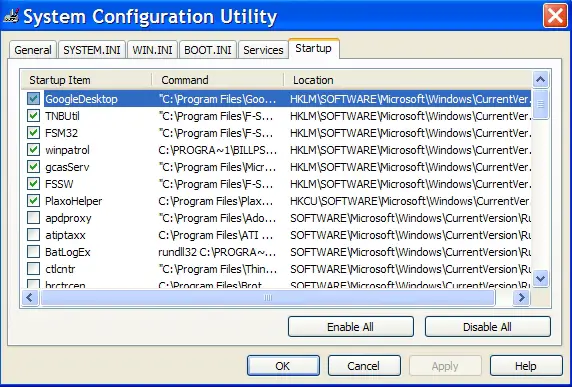The height and width of the screenshot is (387, 572).
Task: Sort by the Command column header
Action: pos(217,80)
